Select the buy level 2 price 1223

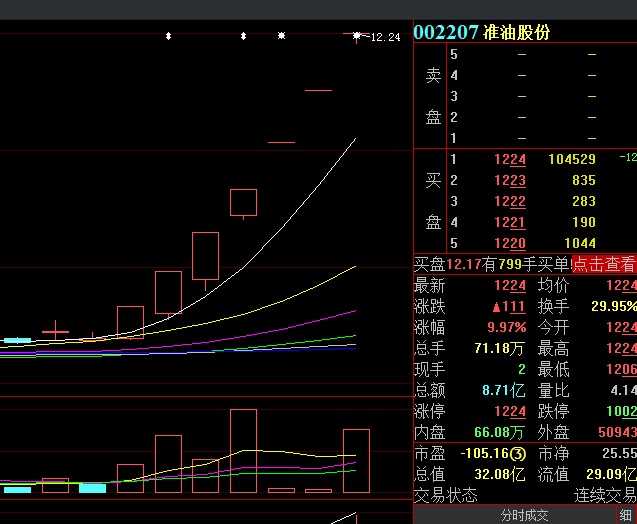click(509, 180)
